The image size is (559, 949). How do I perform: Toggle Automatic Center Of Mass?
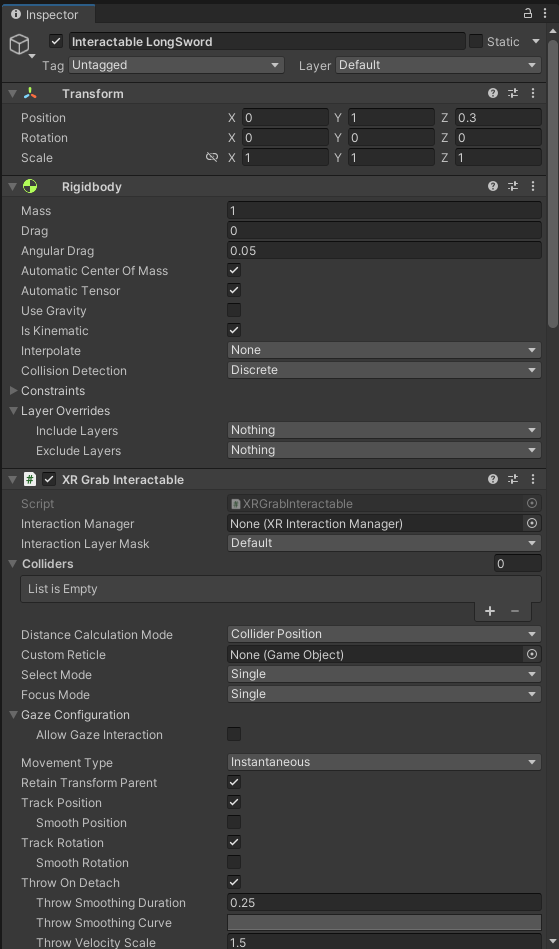(234, 271)
